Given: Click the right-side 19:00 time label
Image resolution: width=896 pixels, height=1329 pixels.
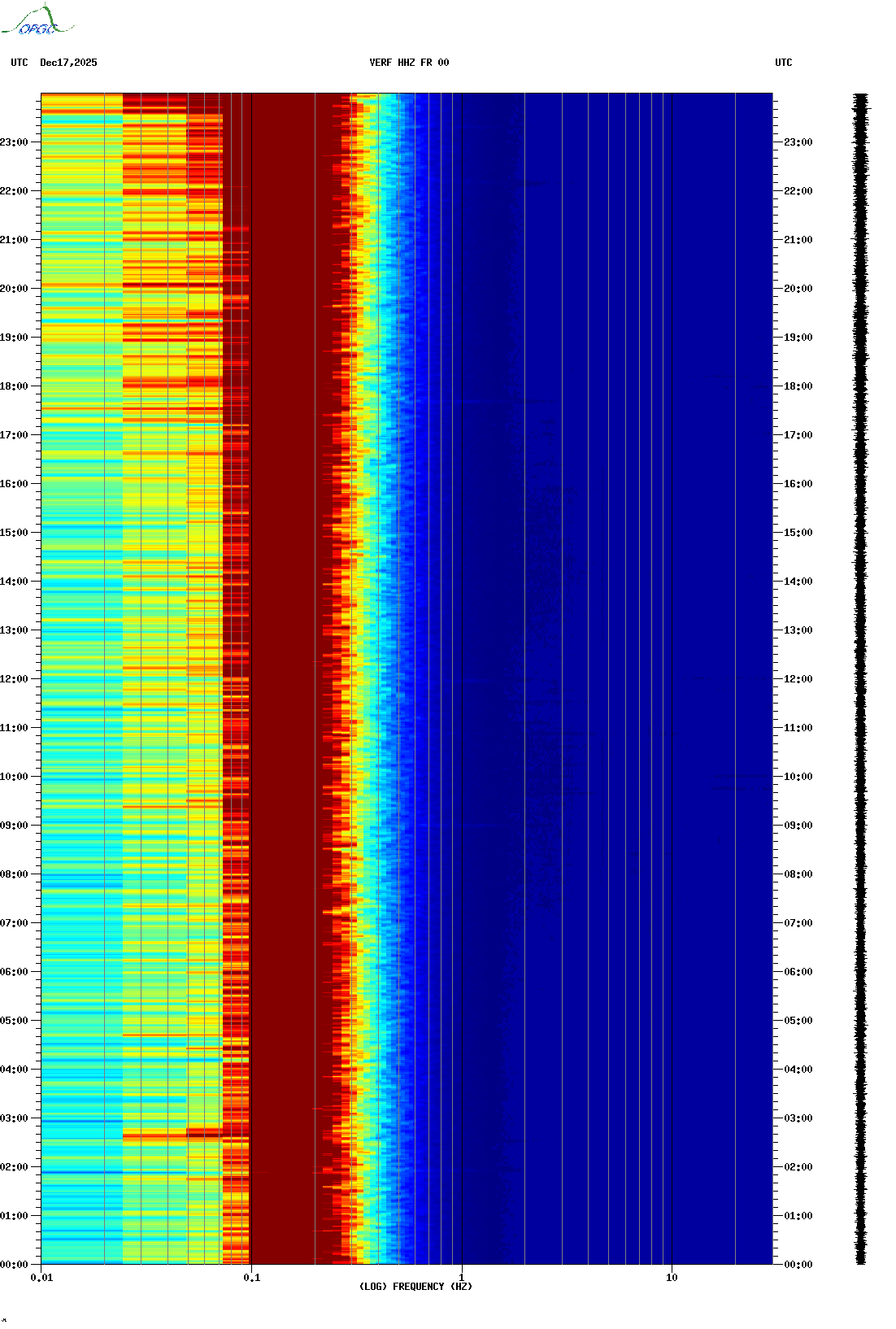Looking at the screenshot, I should (x=798, y=338).
